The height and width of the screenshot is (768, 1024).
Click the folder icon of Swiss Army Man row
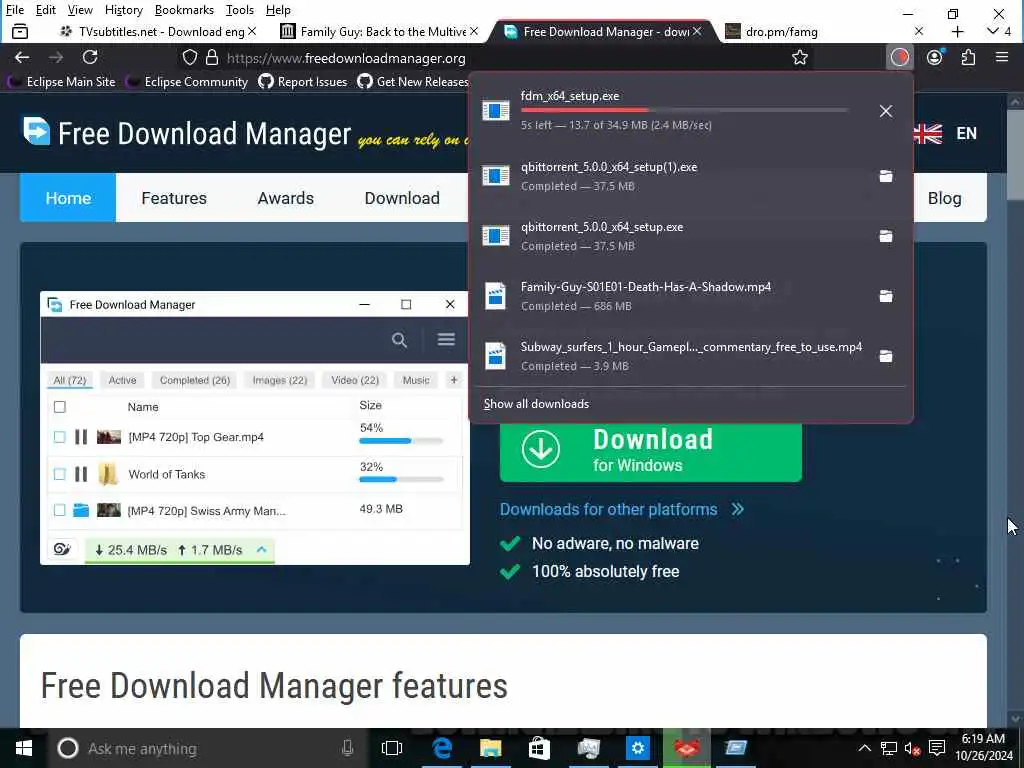(x=81, y=510)
